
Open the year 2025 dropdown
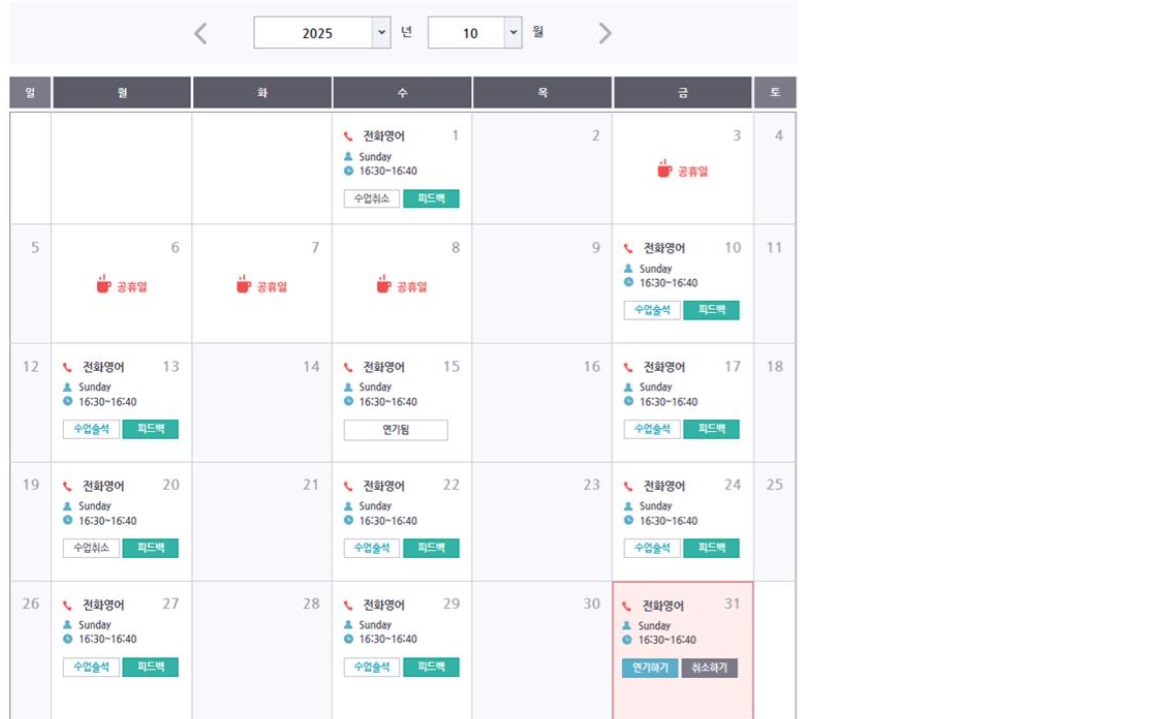pos(380,33)
